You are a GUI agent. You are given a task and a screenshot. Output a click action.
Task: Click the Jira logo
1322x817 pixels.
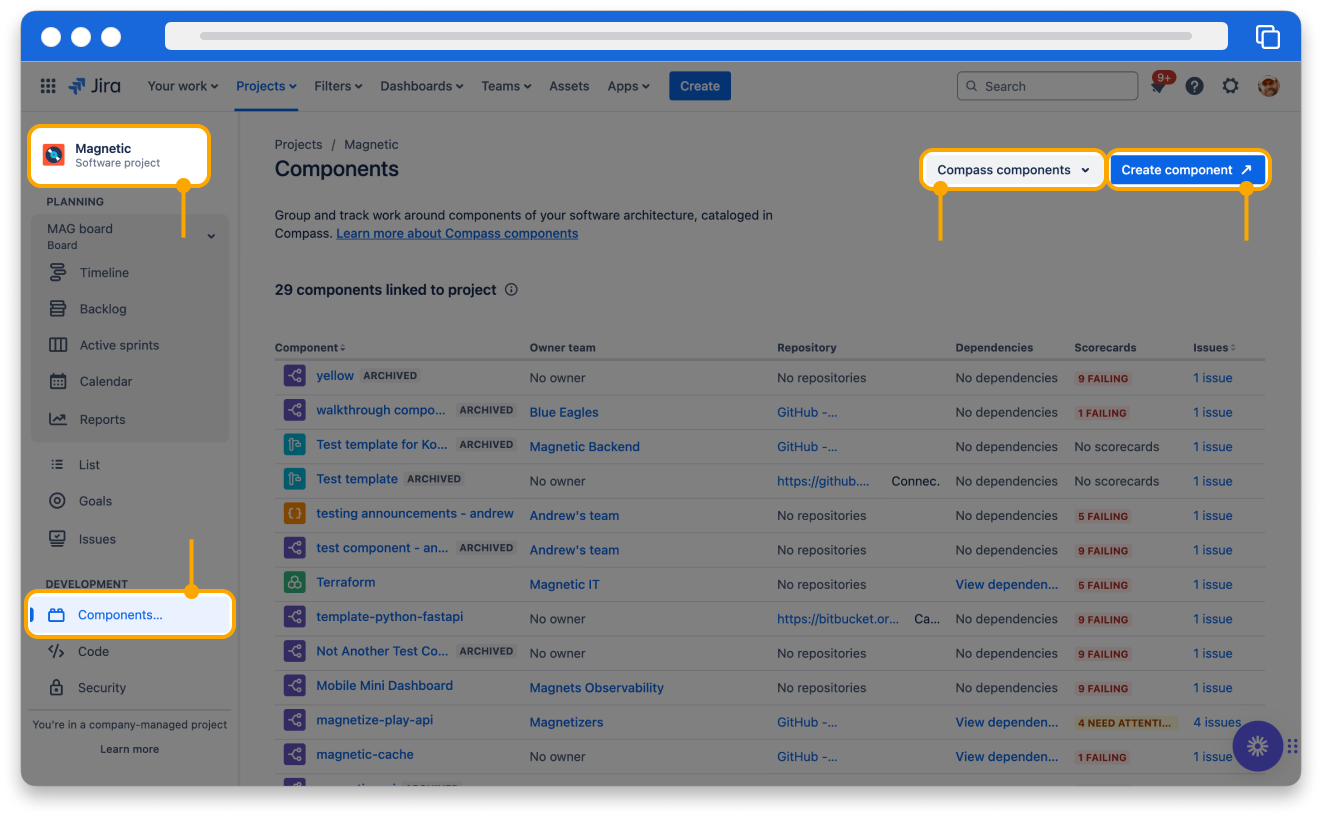(x=94, y=86)
